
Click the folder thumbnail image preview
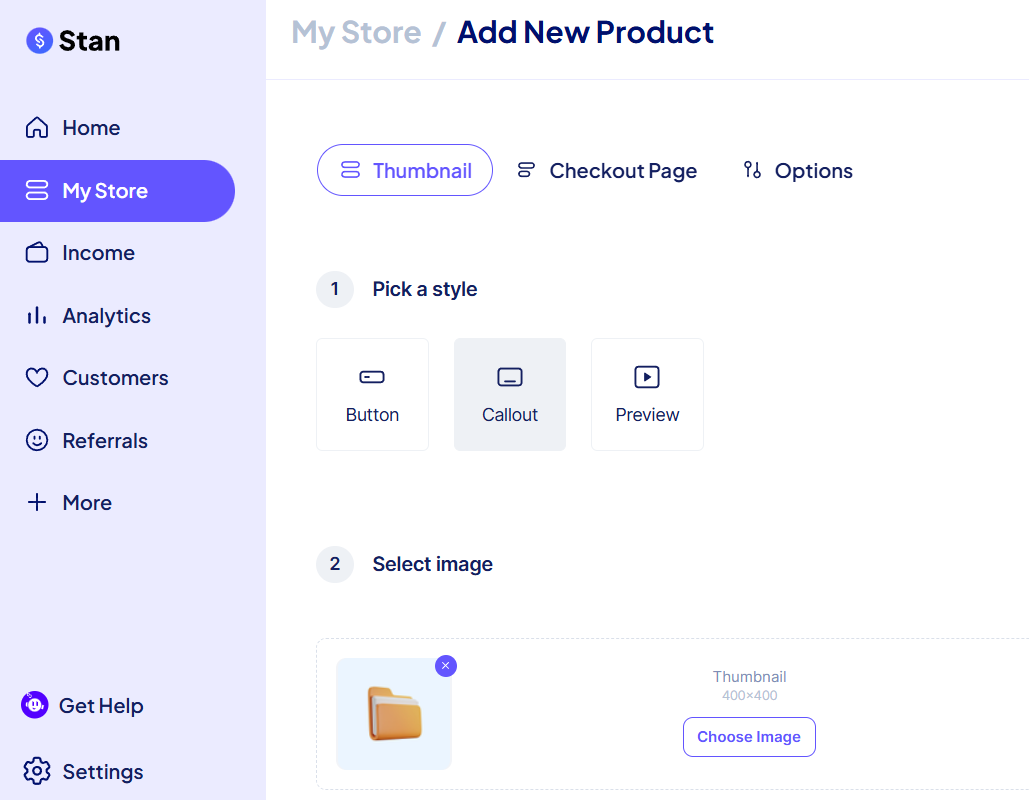pyautogui.click(x=394, y=714)
